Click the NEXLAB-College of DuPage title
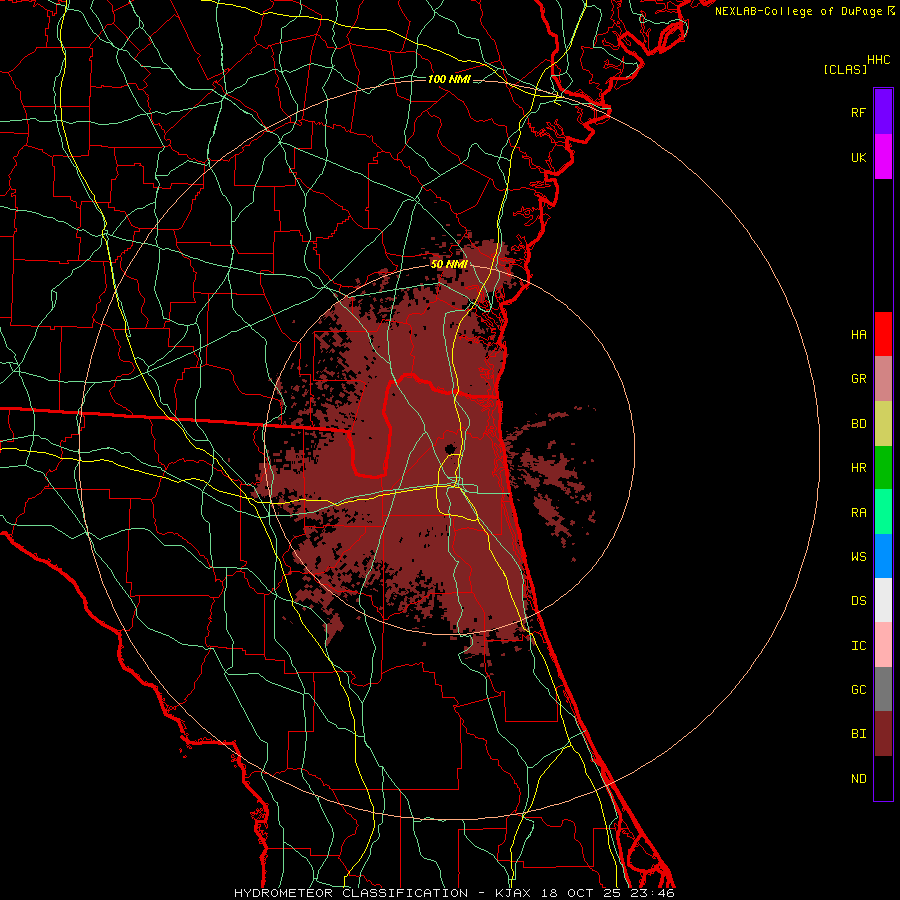The width and height of the screenshot is (900, 900). click(x=798, y=11)
